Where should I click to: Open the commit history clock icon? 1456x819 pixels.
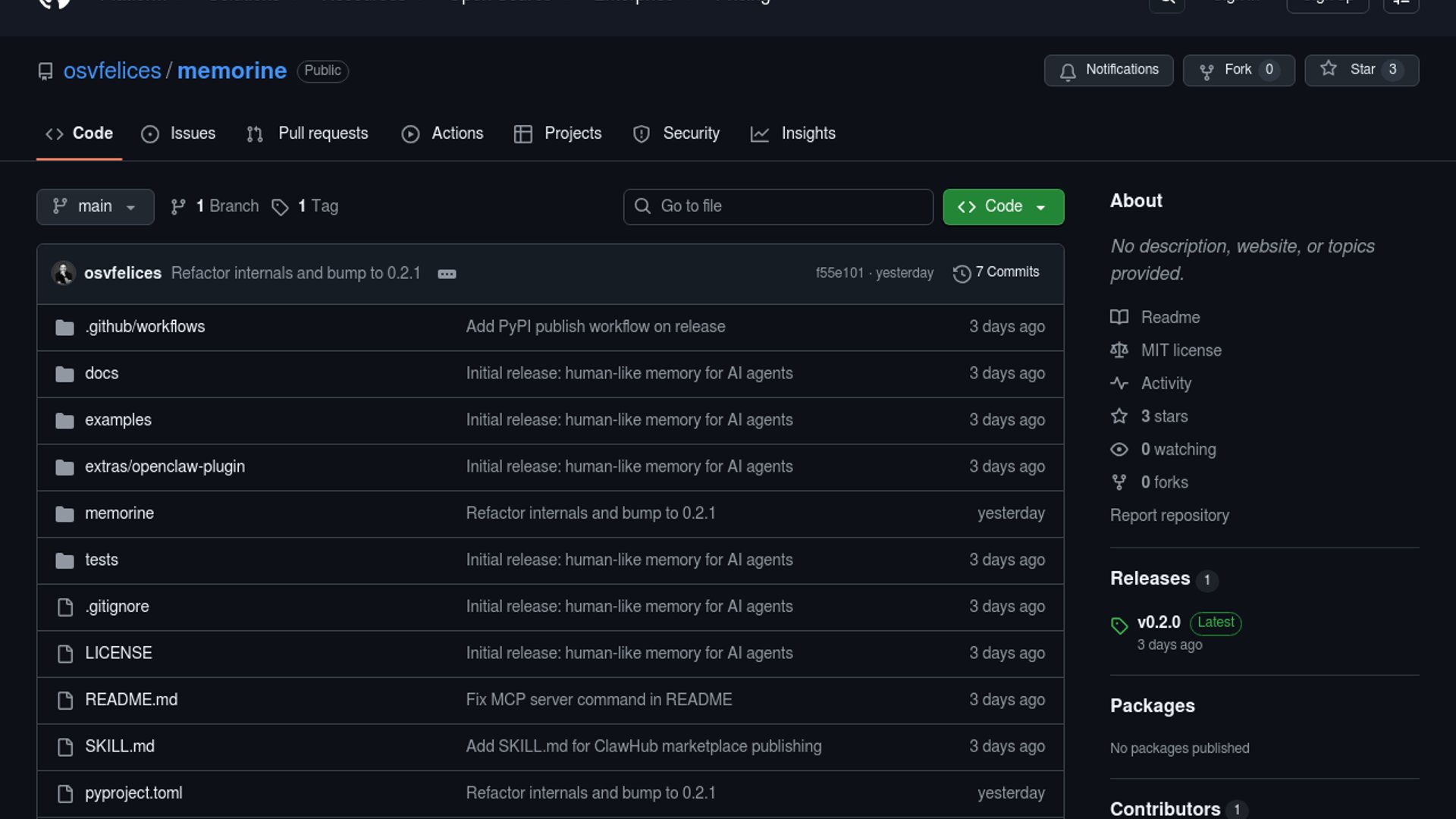point(962,274)
